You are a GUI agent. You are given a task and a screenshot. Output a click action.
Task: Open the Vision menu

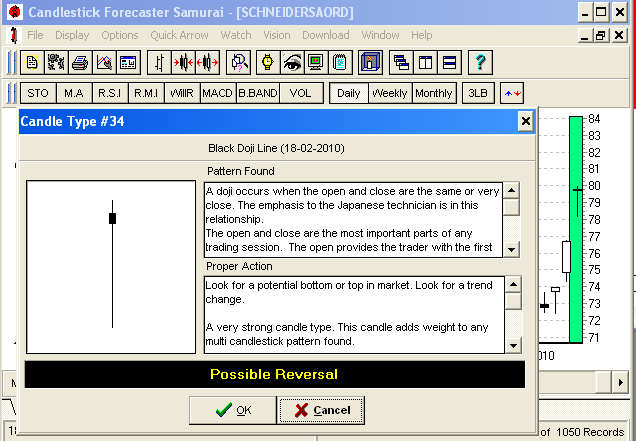[x=277, y=35]
